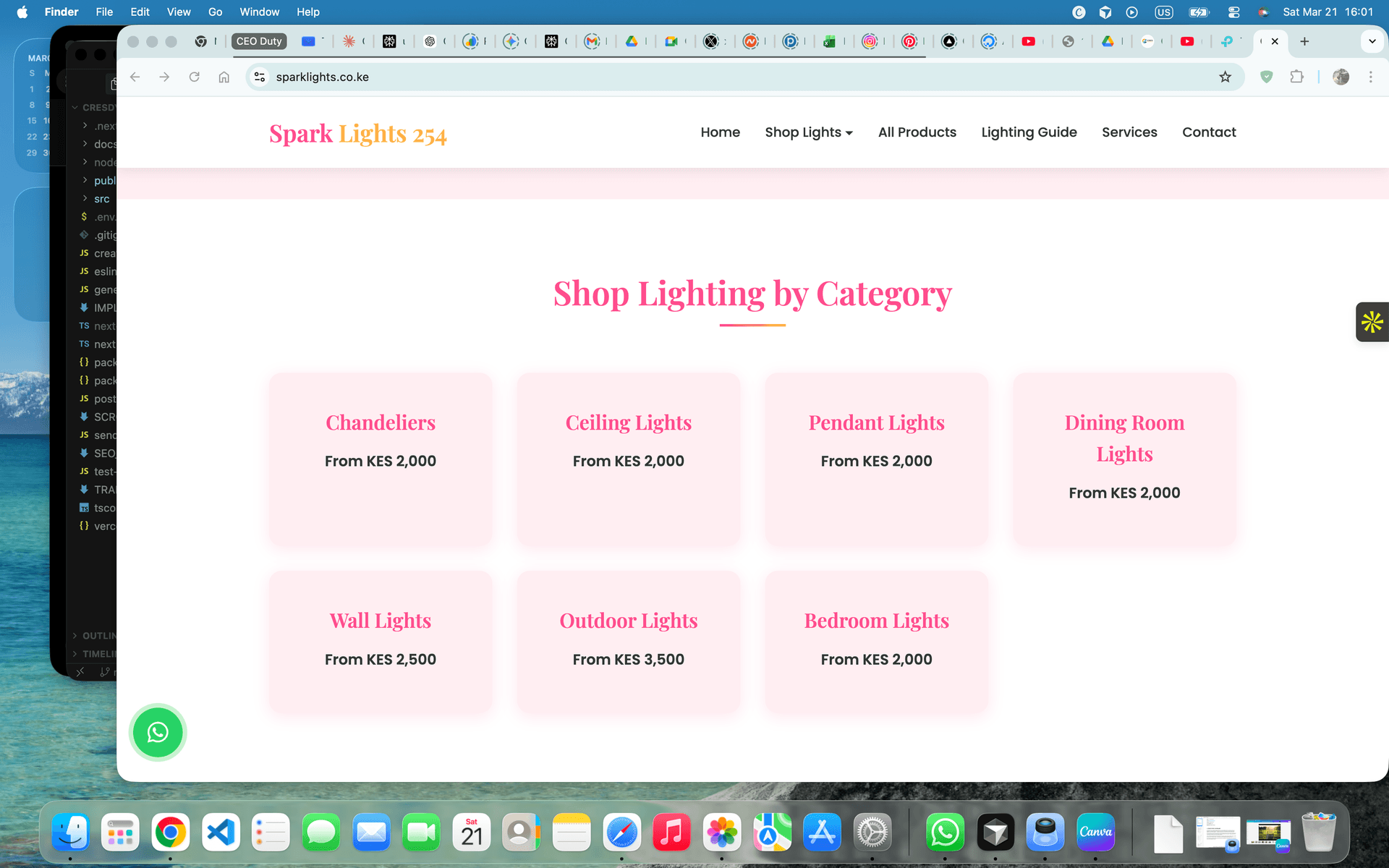Viewport: 1389px width, 868px height.
Task: Bookmark this page with the star icon
Action: pos(1225,77)
